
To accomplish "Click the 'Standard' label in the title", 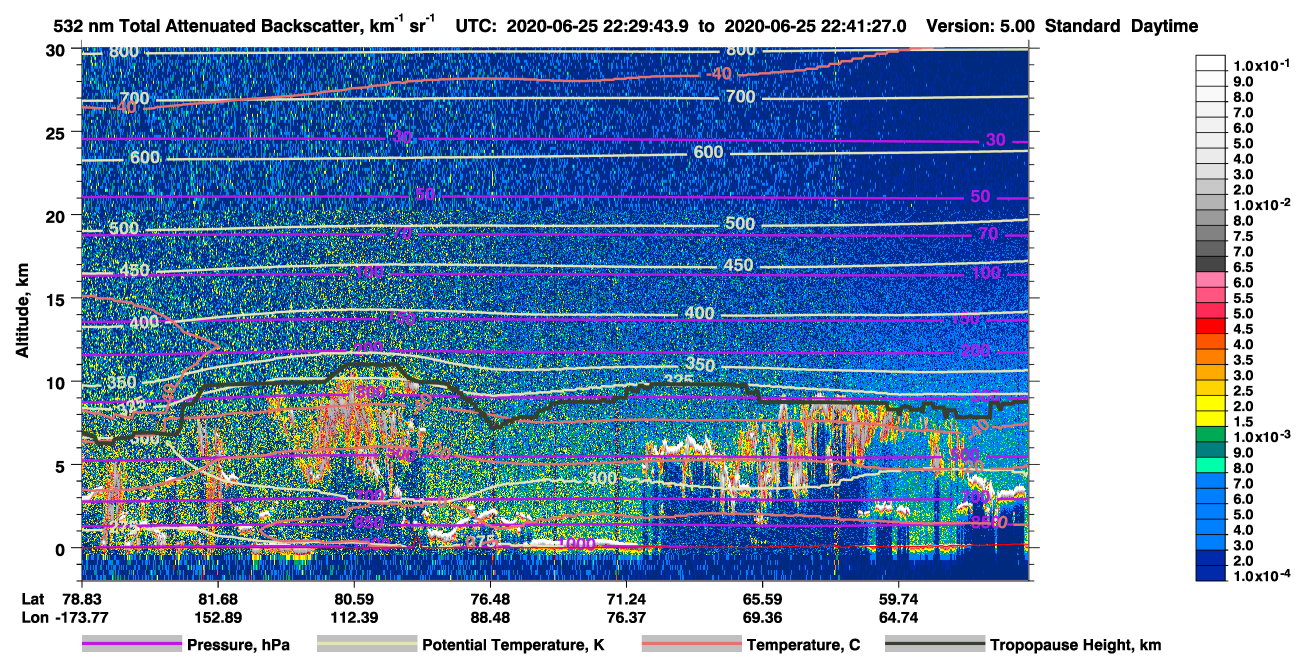I will 1084,26.
